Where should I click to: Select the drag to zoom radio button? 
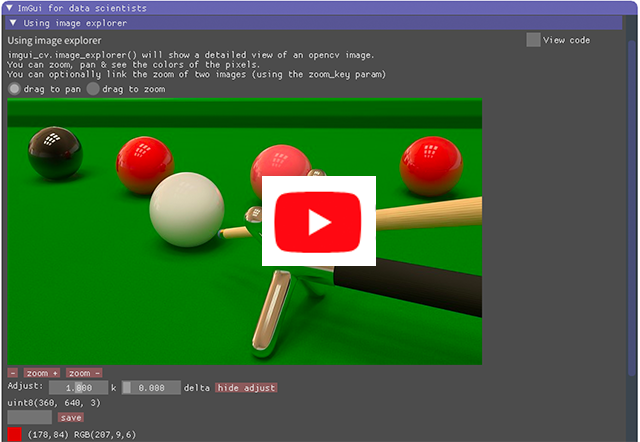tap(93, 89)
